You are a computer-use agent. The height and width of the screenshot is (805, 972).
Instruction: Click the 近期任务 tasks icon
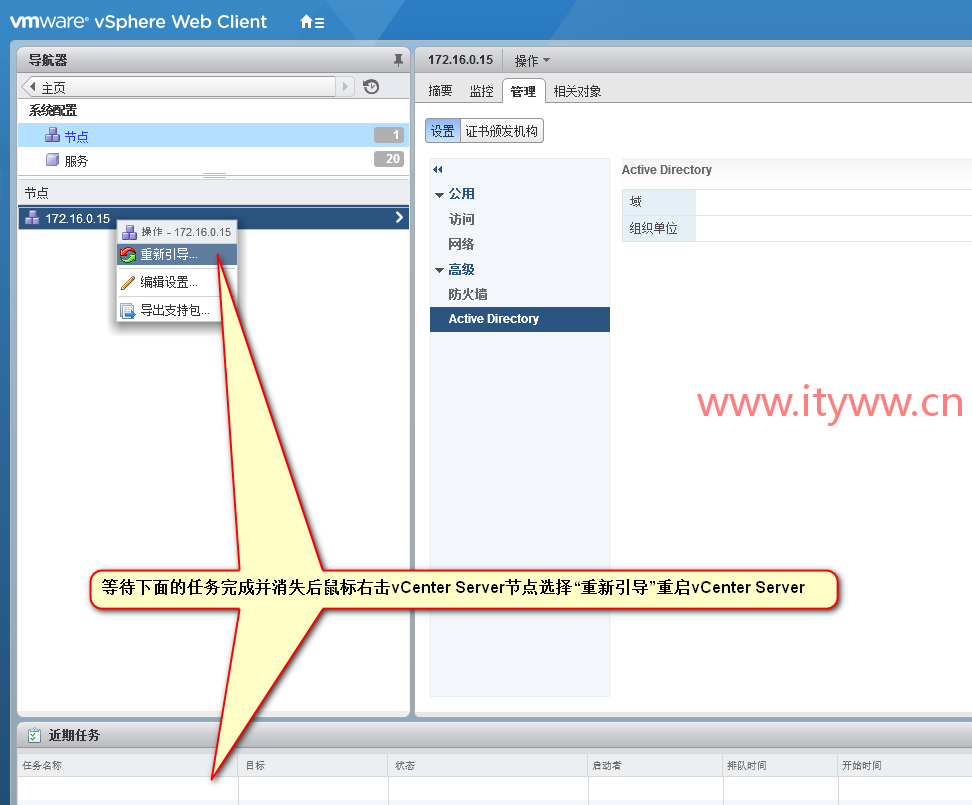34,735
